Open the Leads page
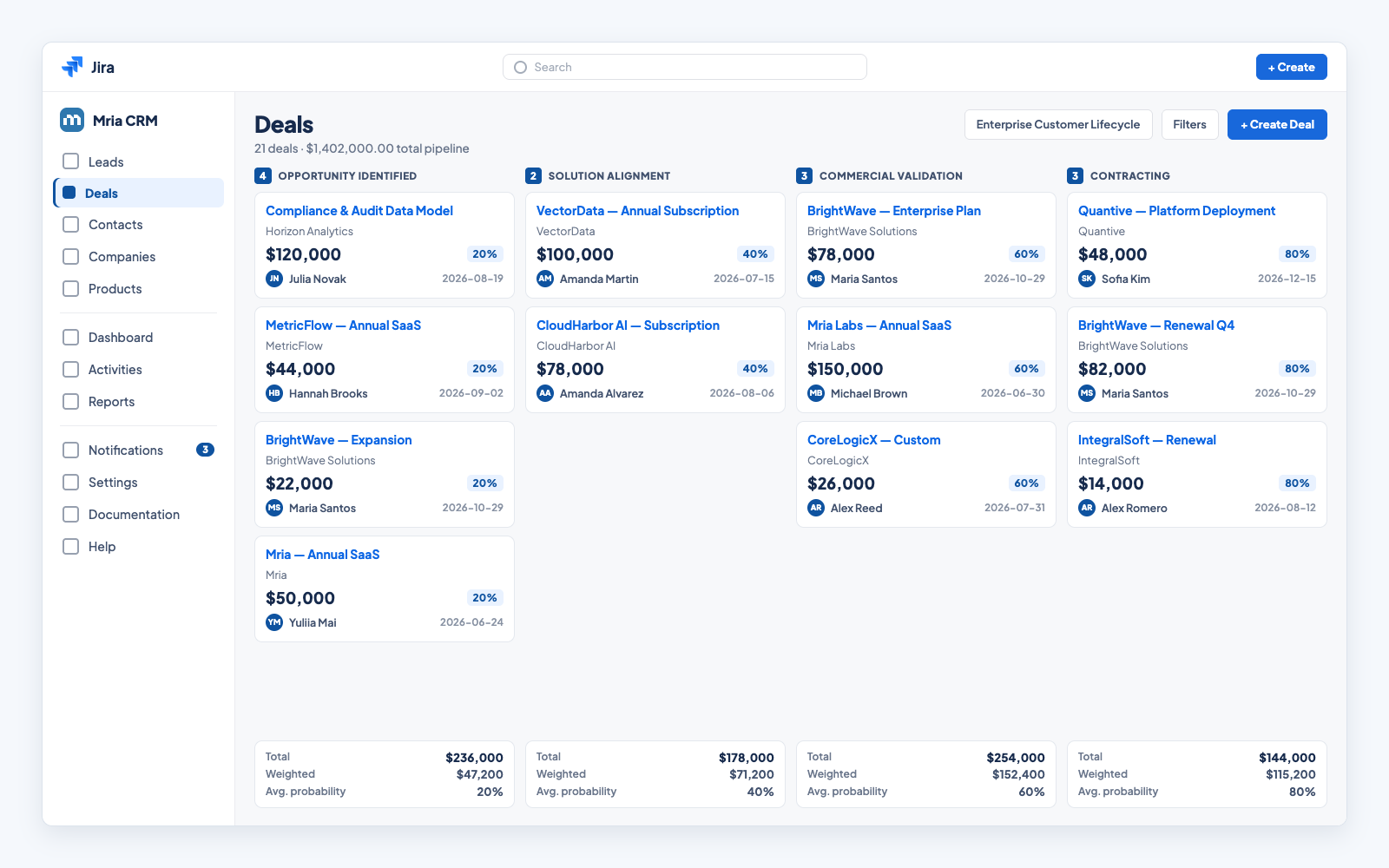This screenshot has height=868, width=1389. (139, 161)
